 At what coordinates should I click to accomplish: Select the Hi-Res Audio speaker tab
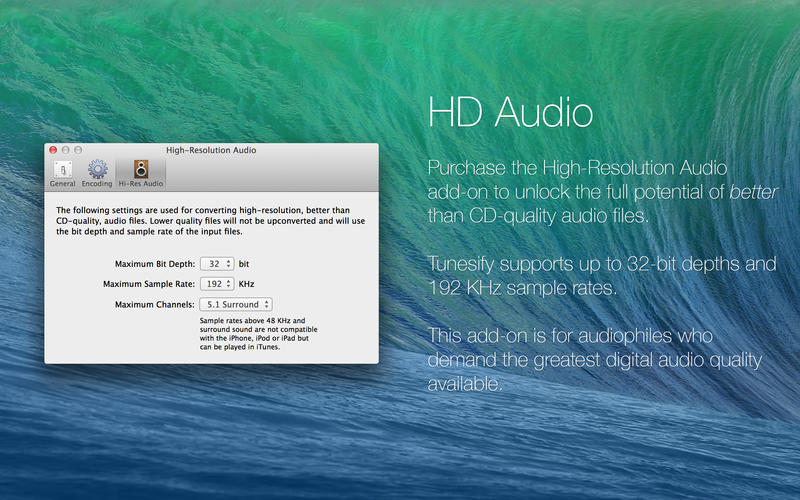pos(141,173)
